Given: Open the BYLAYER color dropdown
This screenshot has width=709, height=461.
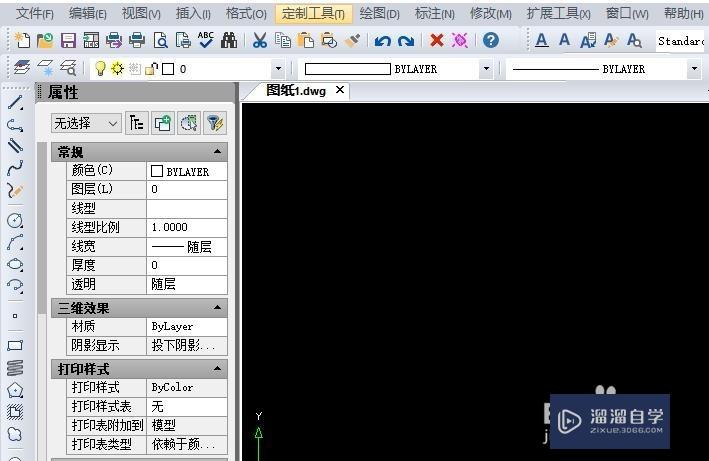Looking at the screenshot, I should click(x=487, y=69).
